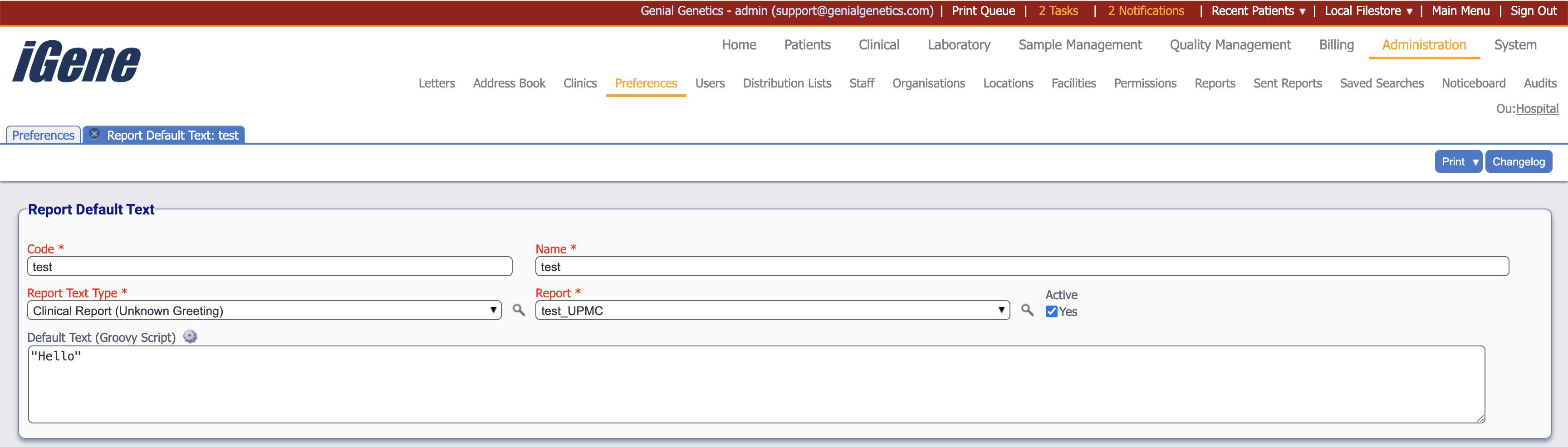Image resolution: width=1568 pixels, height=447 pixels.
Task: Expand the Report test_UPMC dropdown
Action: pos(772,310)
